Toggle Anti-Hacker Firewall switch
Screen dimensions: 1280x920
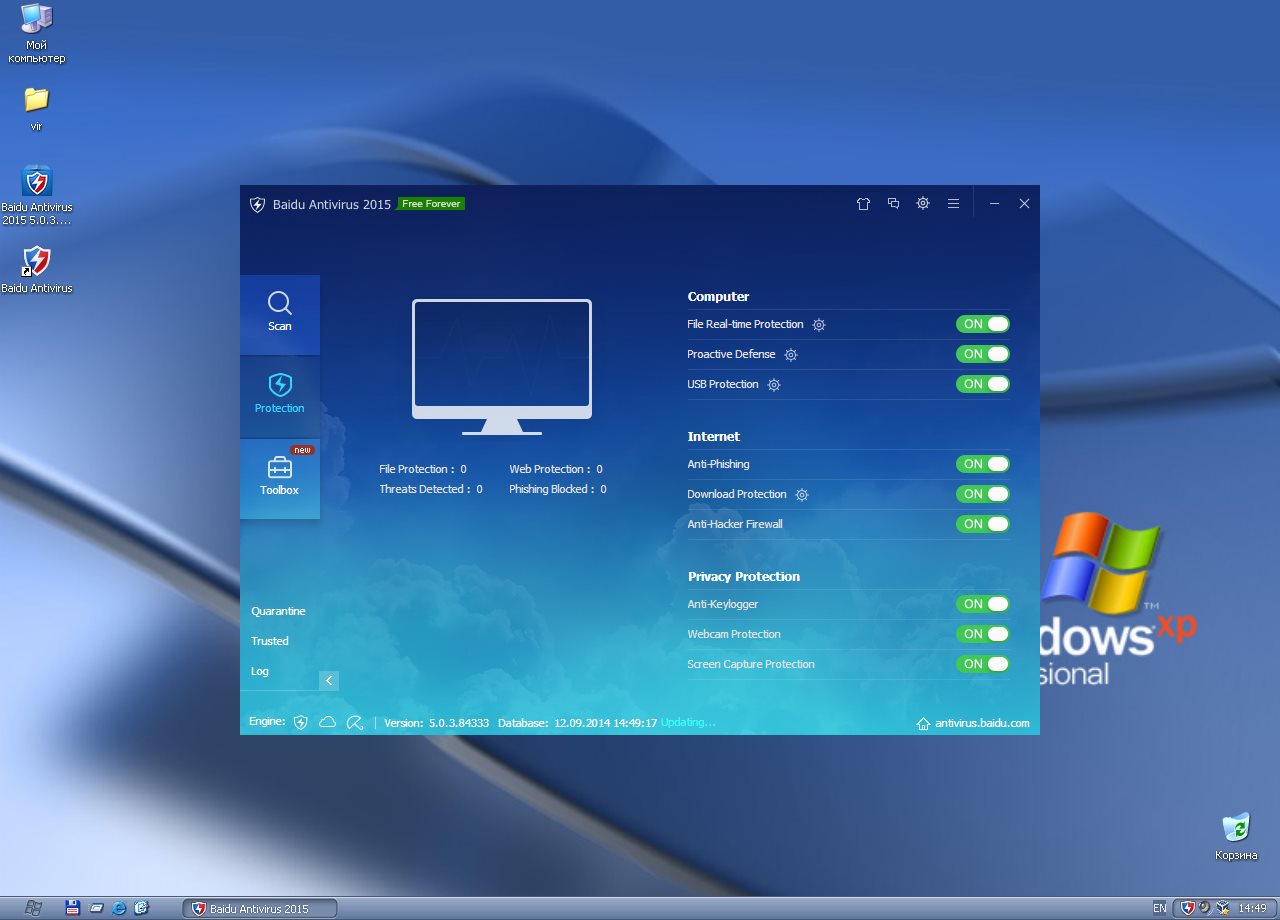[983, 524]
